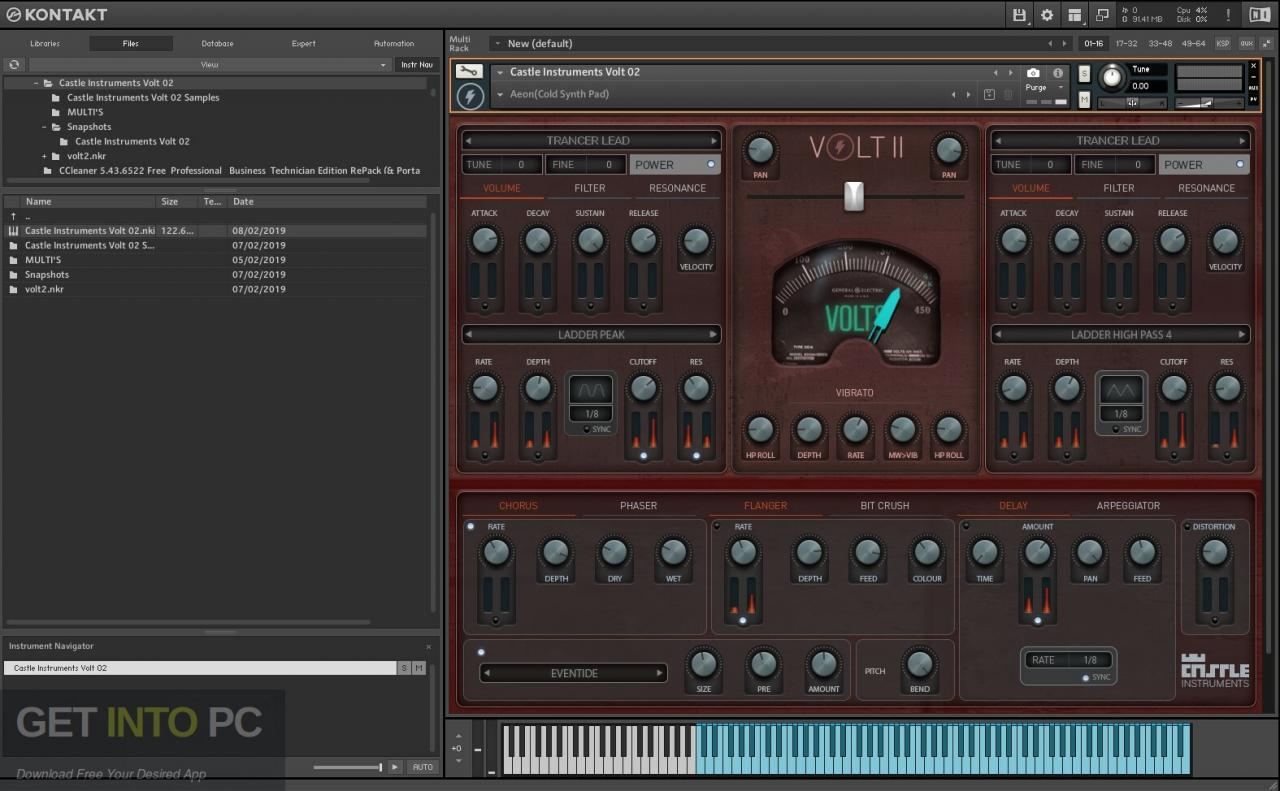Toggle AUTO preview button
1280x791 pixels.
pyautogui.click(x=422, y=767)
